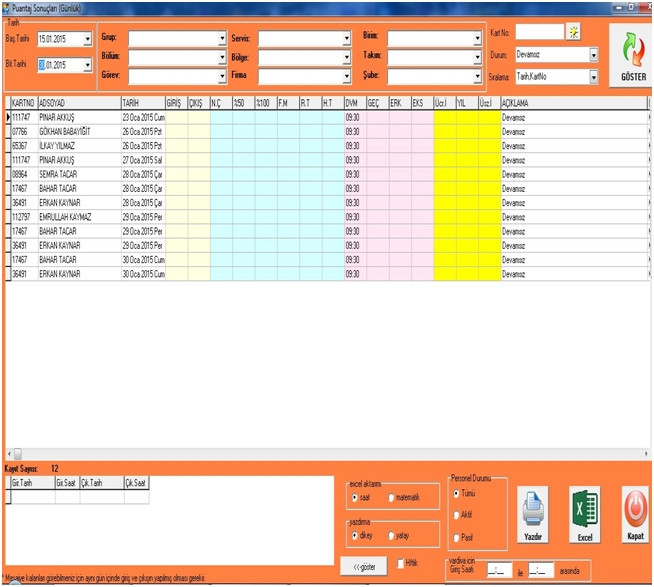The height and width of the screenshot is (587, 654).
Task: Choose 'yatay' print orientation
Action: [x=392, y=535]
